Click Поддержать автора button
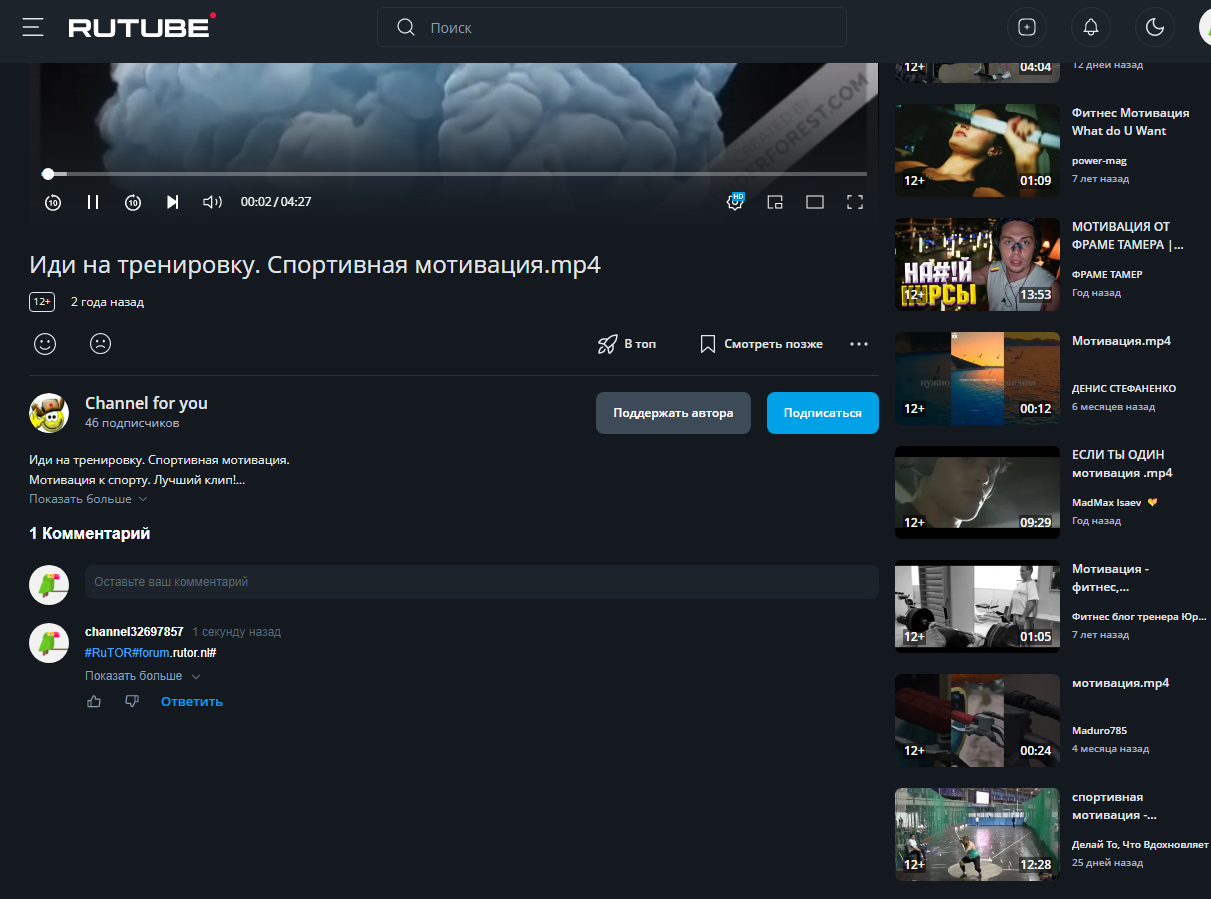1211x899 pixels. 673,413
